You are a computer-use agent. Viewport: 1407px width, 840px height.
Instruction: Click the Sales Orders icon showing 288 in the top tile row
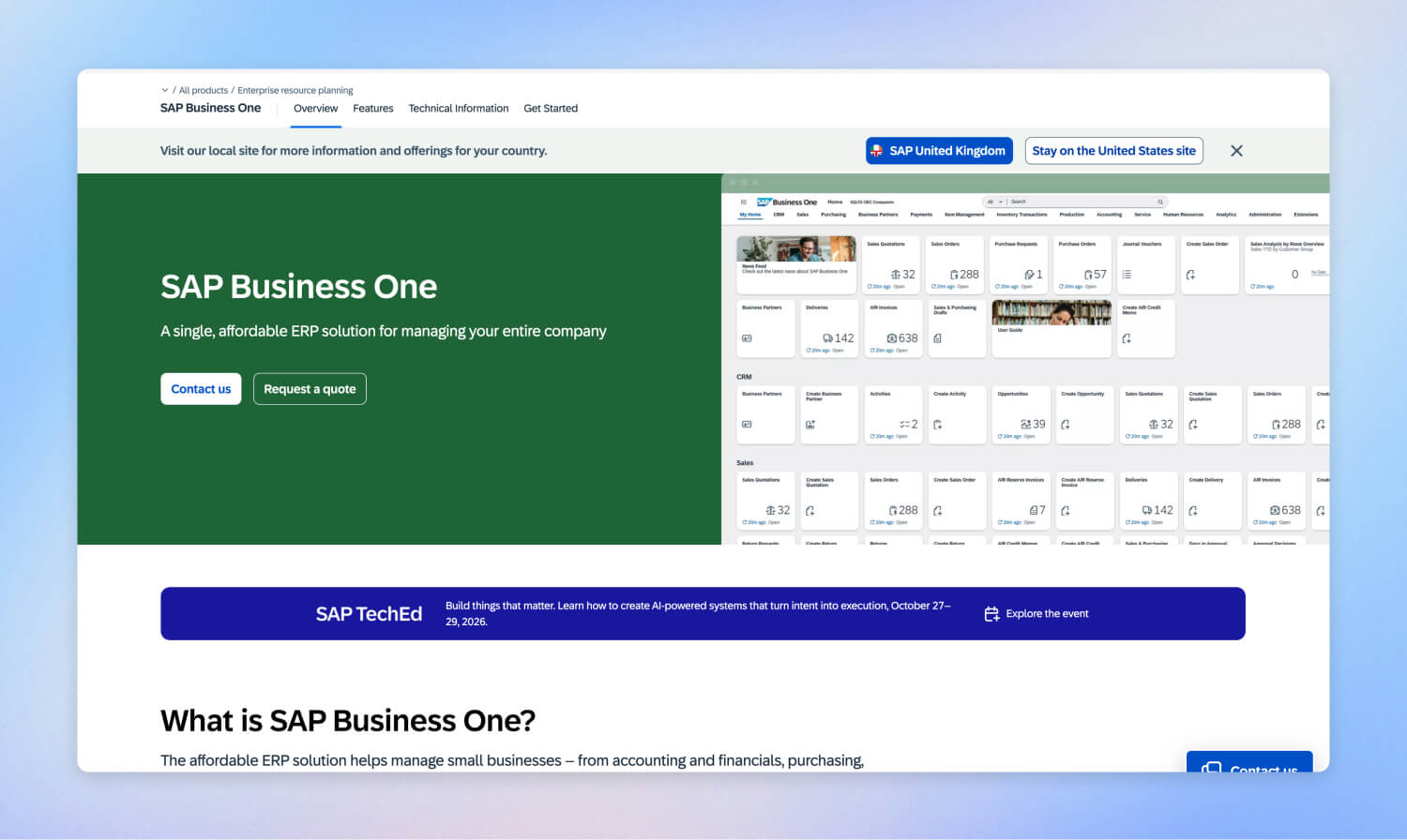click(954, 275)
